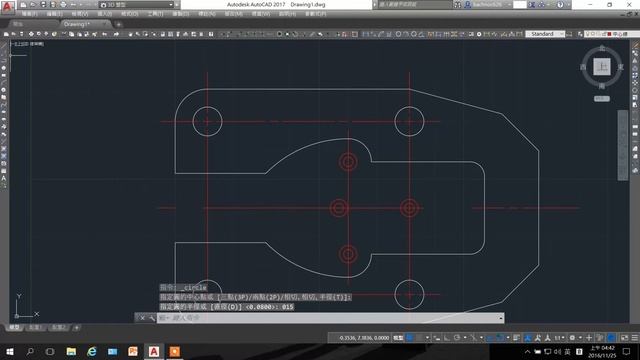Switch to the Model layout tab

point(15,327)
